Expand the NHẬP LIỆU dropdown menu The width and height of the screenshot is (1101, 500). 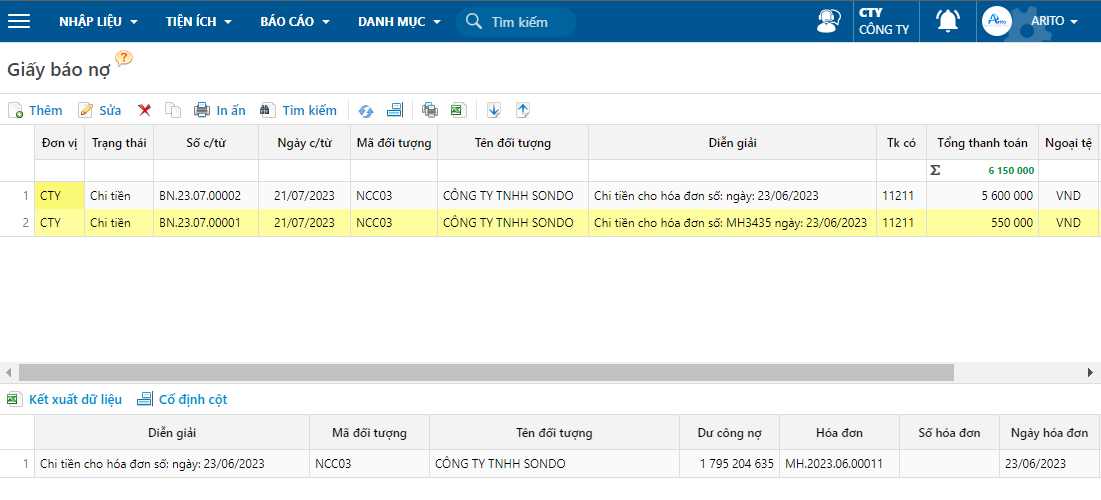point(98,21)
